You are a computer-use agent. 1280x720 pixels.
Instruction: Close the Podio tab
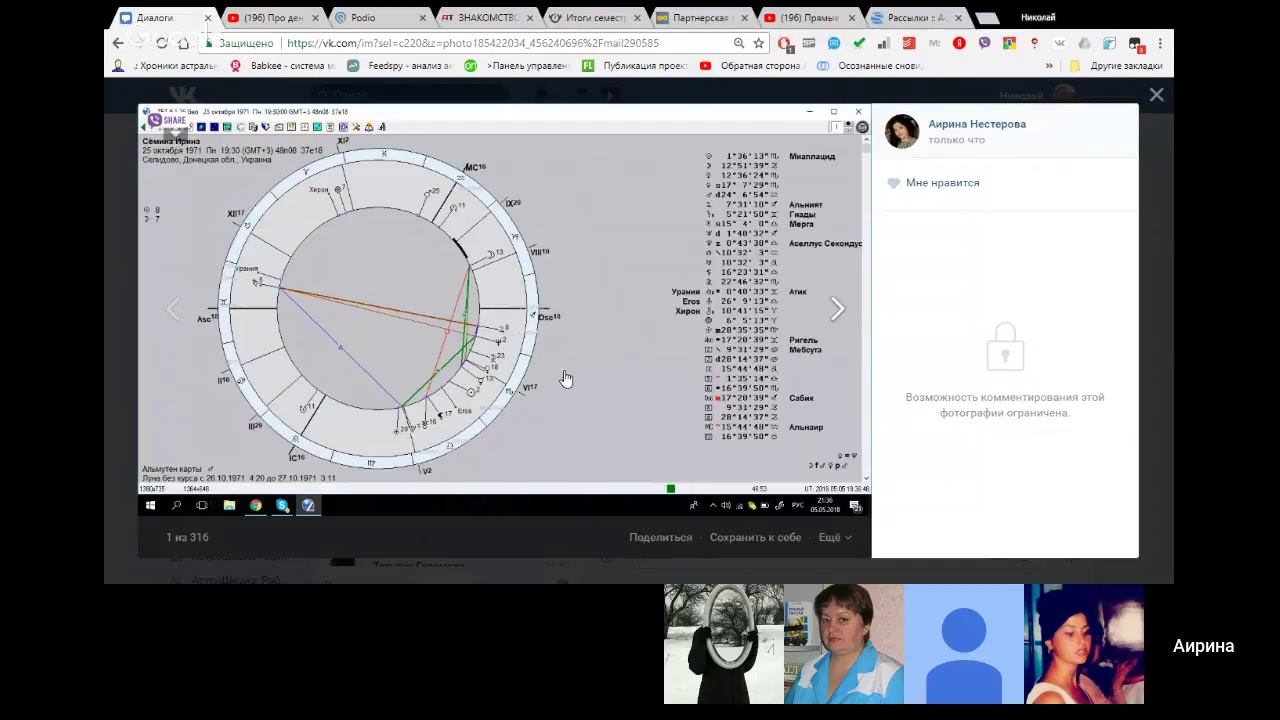pos(422,18)
